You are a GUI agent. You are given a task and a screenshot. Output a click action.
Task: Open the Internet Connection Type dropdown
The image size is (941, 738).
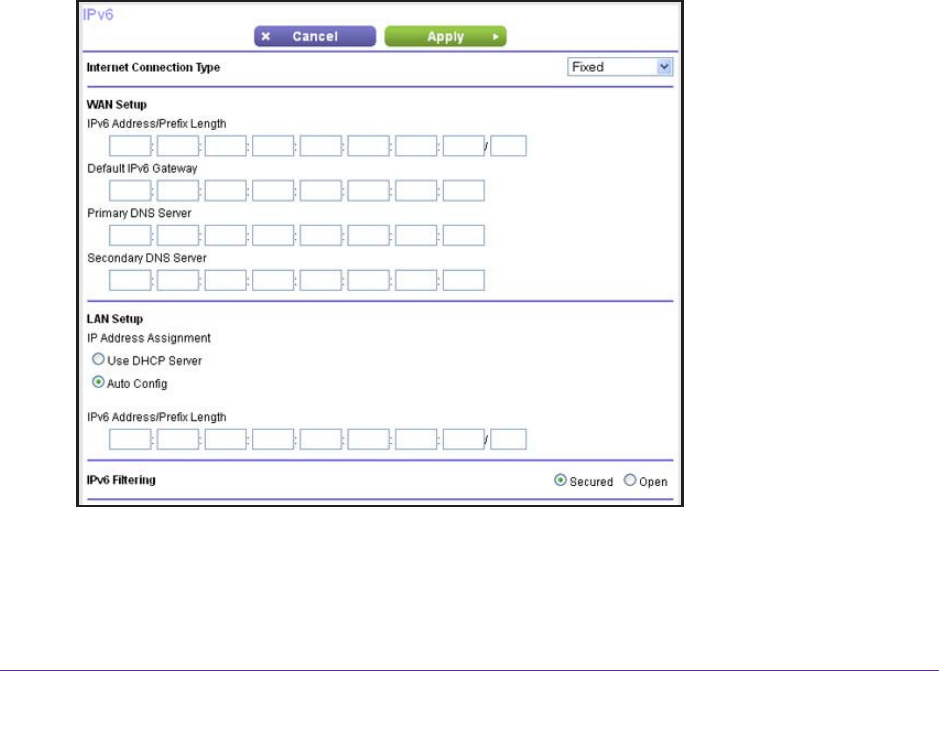620,67
